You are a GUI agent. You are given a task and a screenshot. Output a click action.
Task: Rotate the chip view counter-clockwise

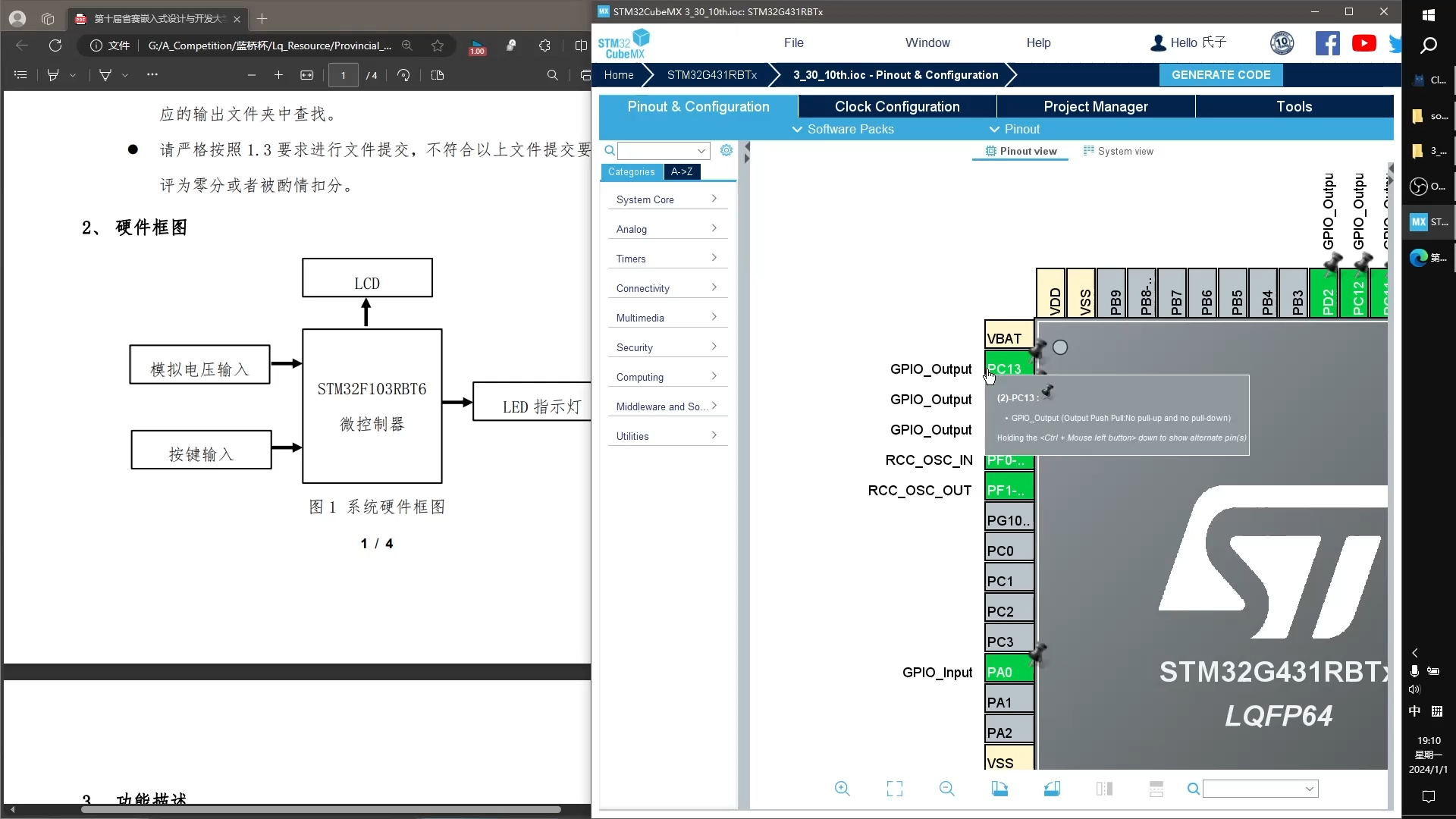[x=1052, y=789]
